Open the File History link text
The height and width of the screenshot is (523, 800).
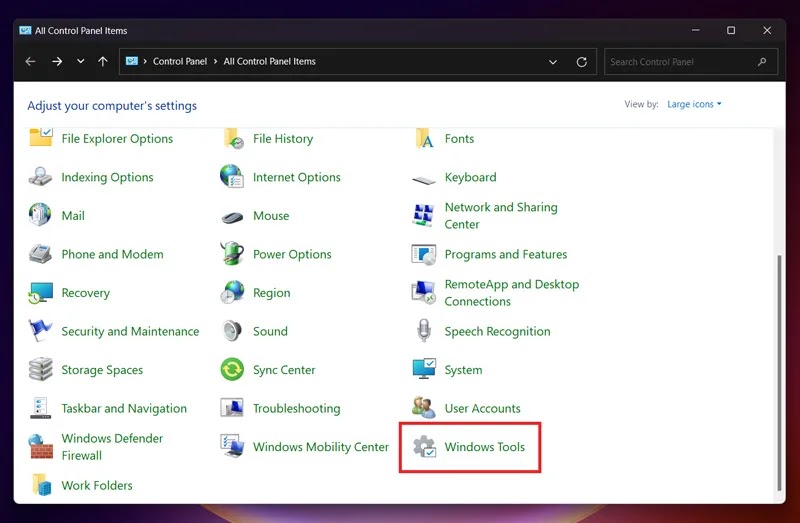point(283,139)
